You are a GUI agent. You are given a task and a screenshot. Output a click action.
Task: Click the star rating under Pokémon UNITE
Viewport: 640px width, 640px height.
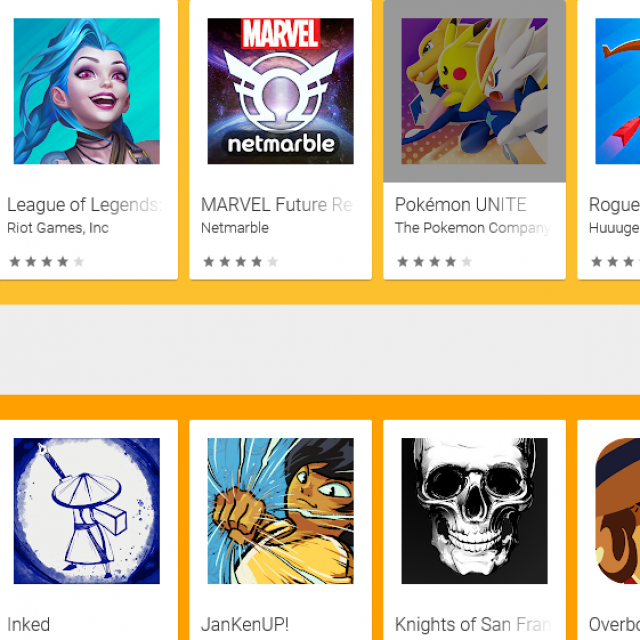click(435, 262)
